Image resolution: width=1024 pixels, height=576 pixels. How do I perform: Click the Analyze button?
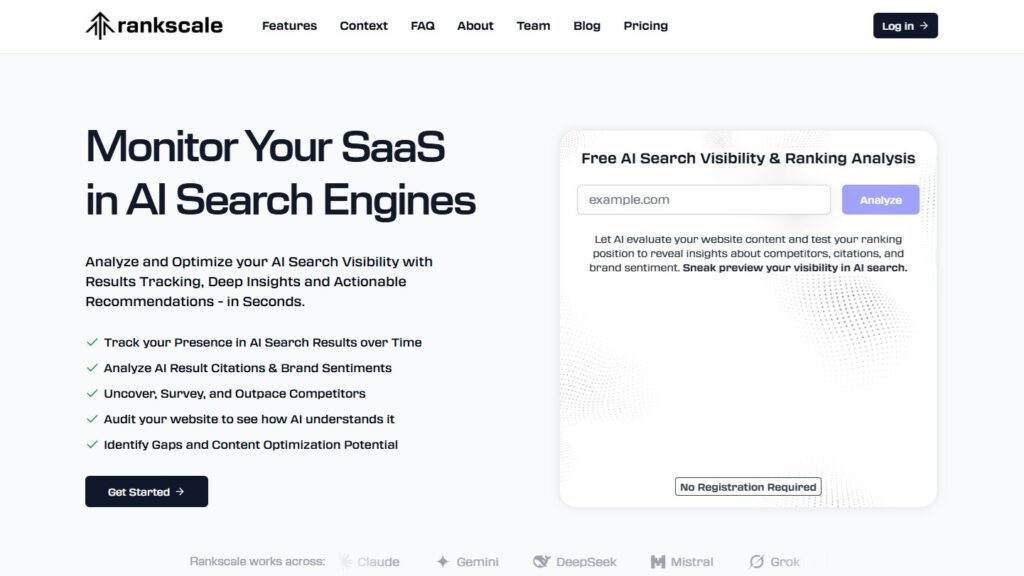(x=880, y=200)
